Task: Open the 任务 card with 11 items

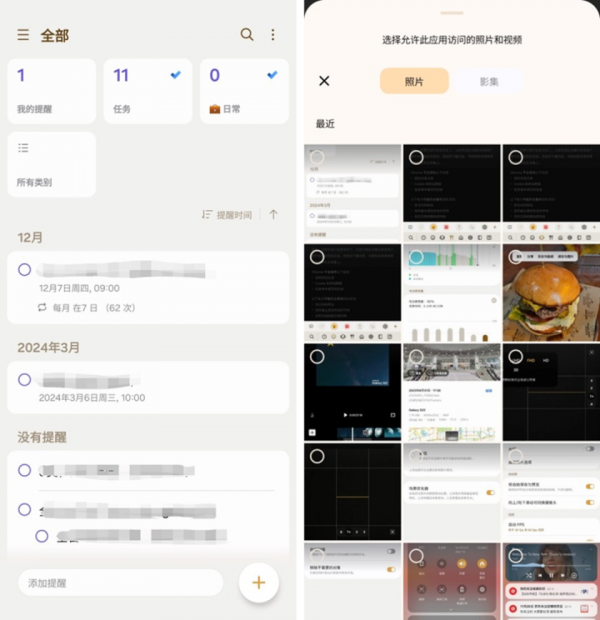Action: tap(148, 91)
